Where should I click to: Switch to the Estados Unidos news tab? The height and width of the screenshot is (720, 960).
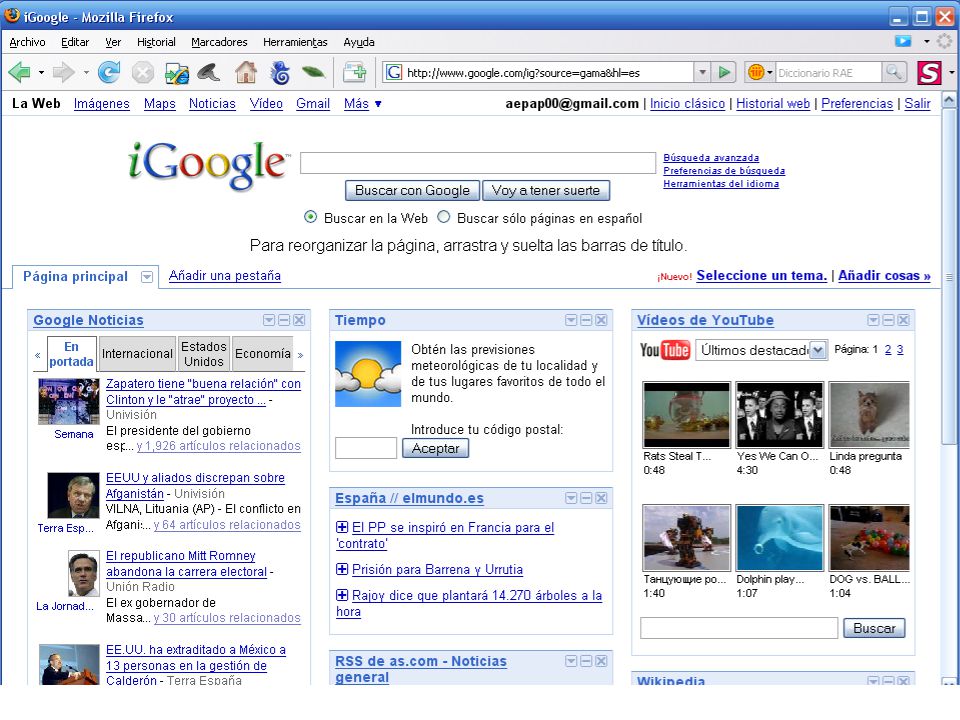[x=204, y=353]
